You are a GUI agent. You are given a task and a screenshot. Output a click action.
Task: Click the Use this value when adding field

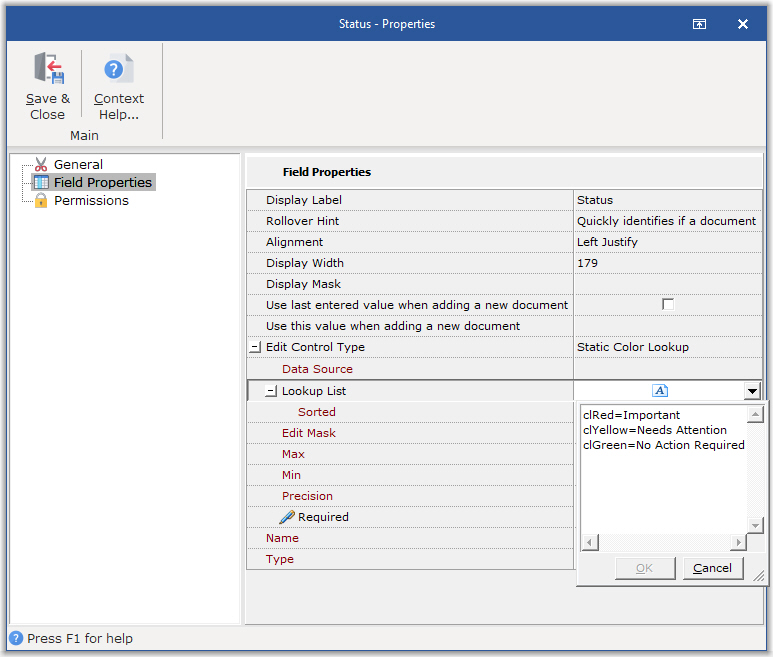coord(668,326)
